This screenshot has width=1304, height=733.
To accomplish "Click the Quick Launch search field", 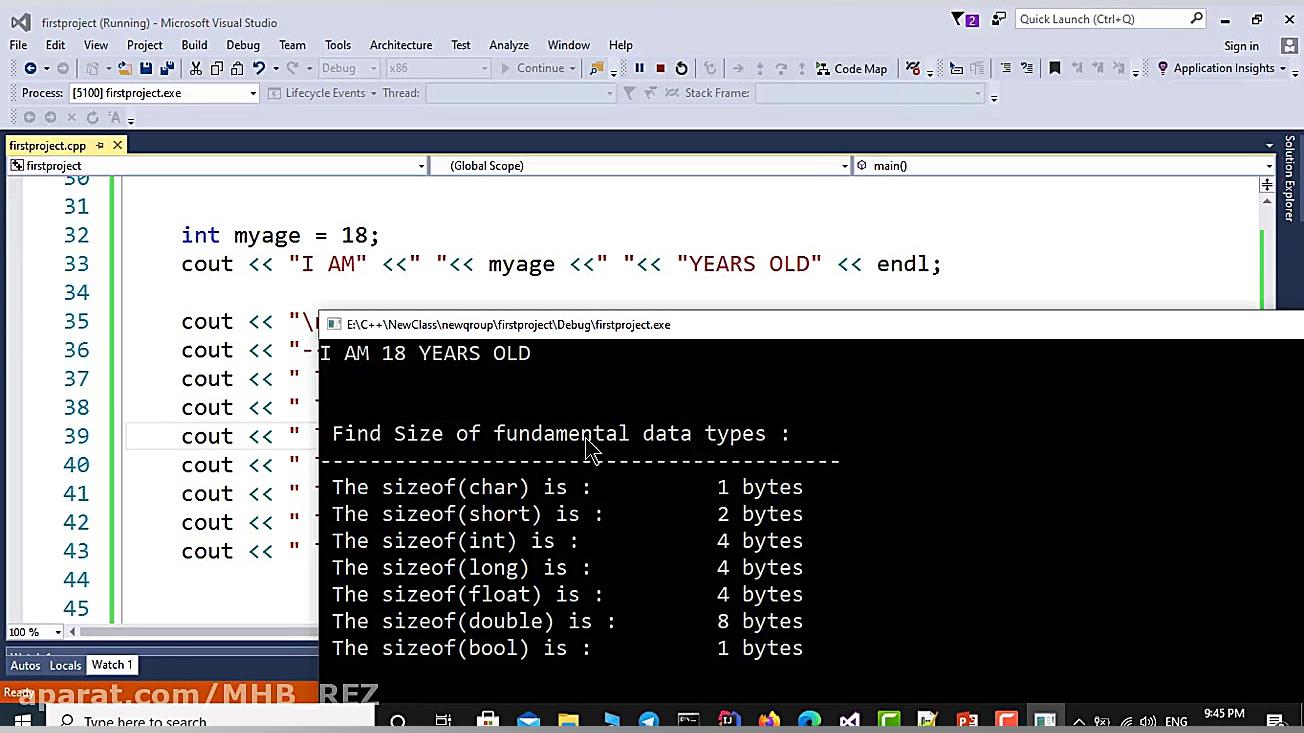I will [x=1102, y=19].
